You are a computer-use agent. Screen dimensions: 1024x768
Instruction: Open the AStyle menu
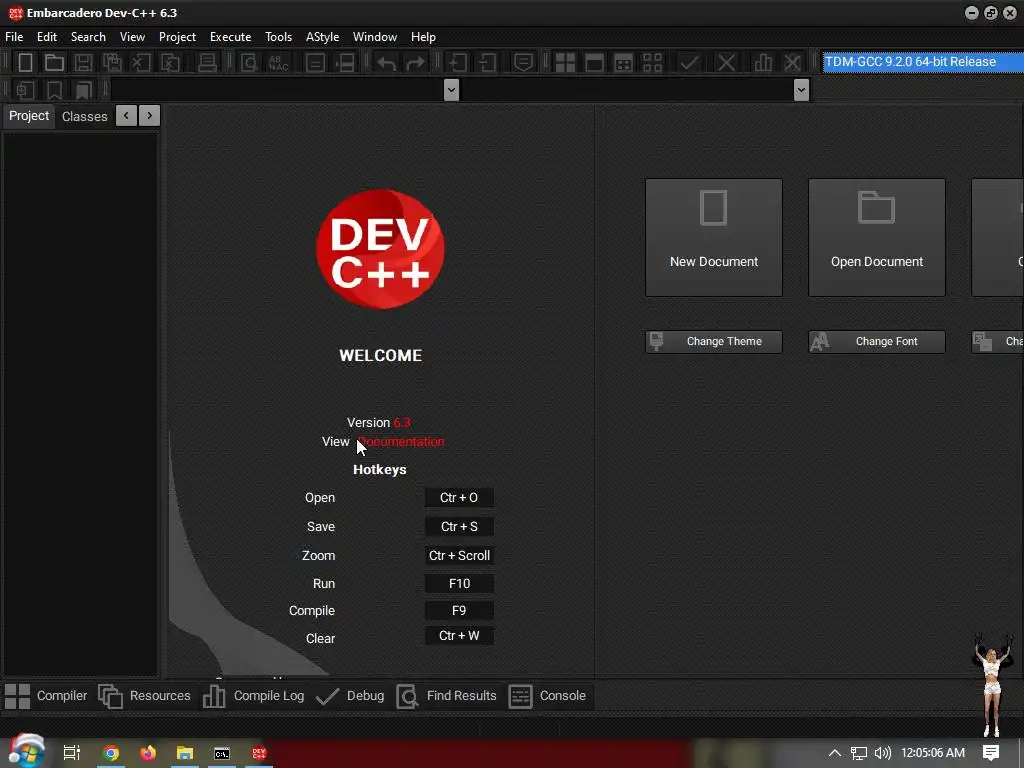click(323, 37)
